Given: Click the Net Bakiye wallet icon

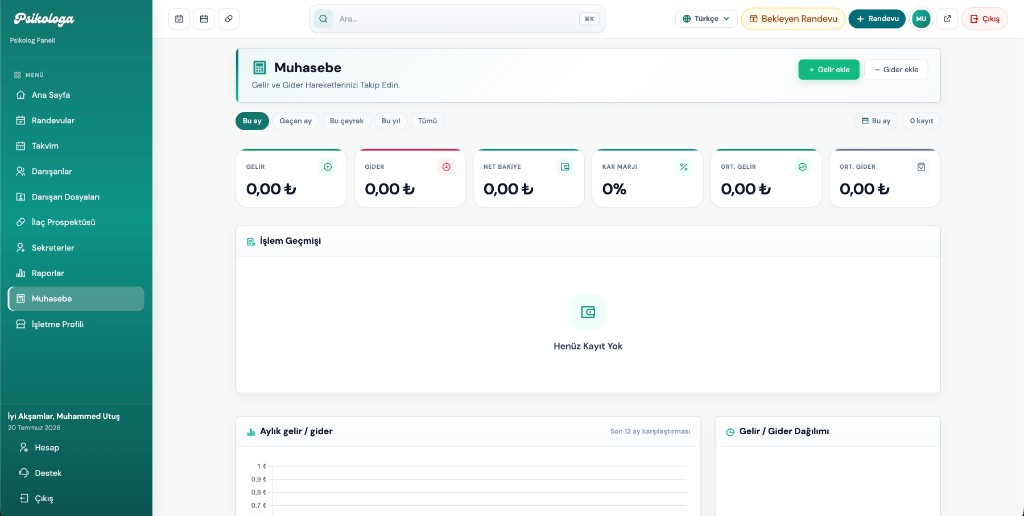Looking at the screenshot, I should pyautogui.click(x=565, y=167).
